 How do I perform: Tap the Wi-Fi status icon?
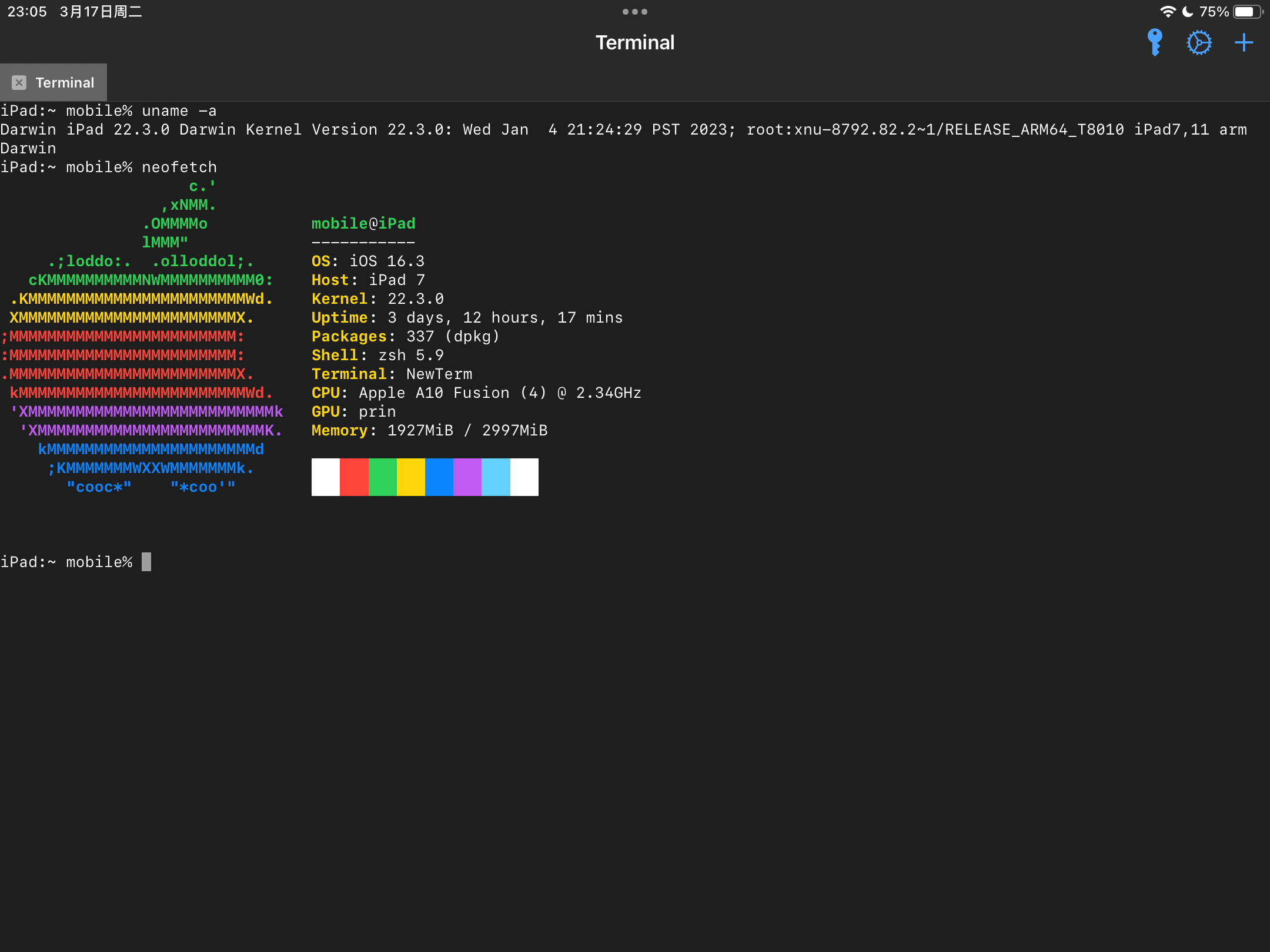1167,12
